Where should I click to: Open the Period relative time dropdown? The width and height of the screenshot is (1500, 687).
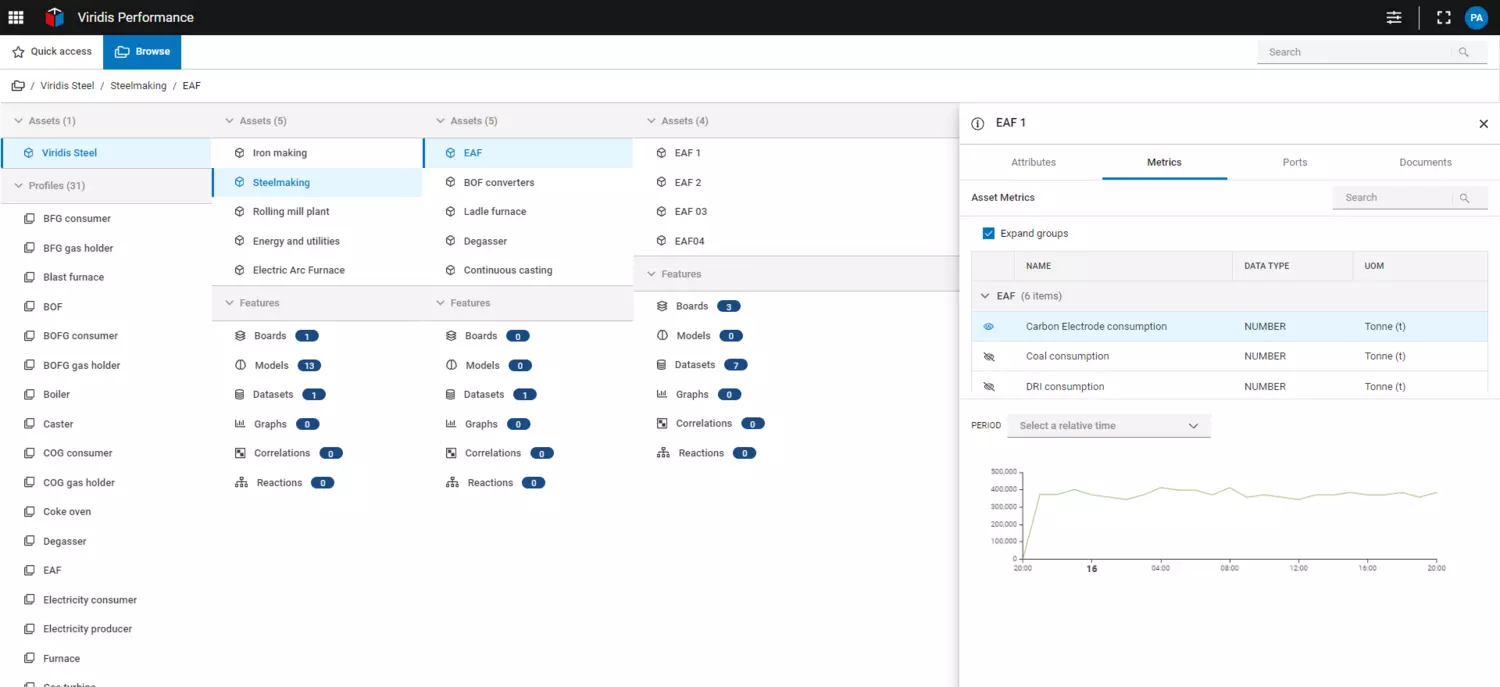click(1108, 426)
